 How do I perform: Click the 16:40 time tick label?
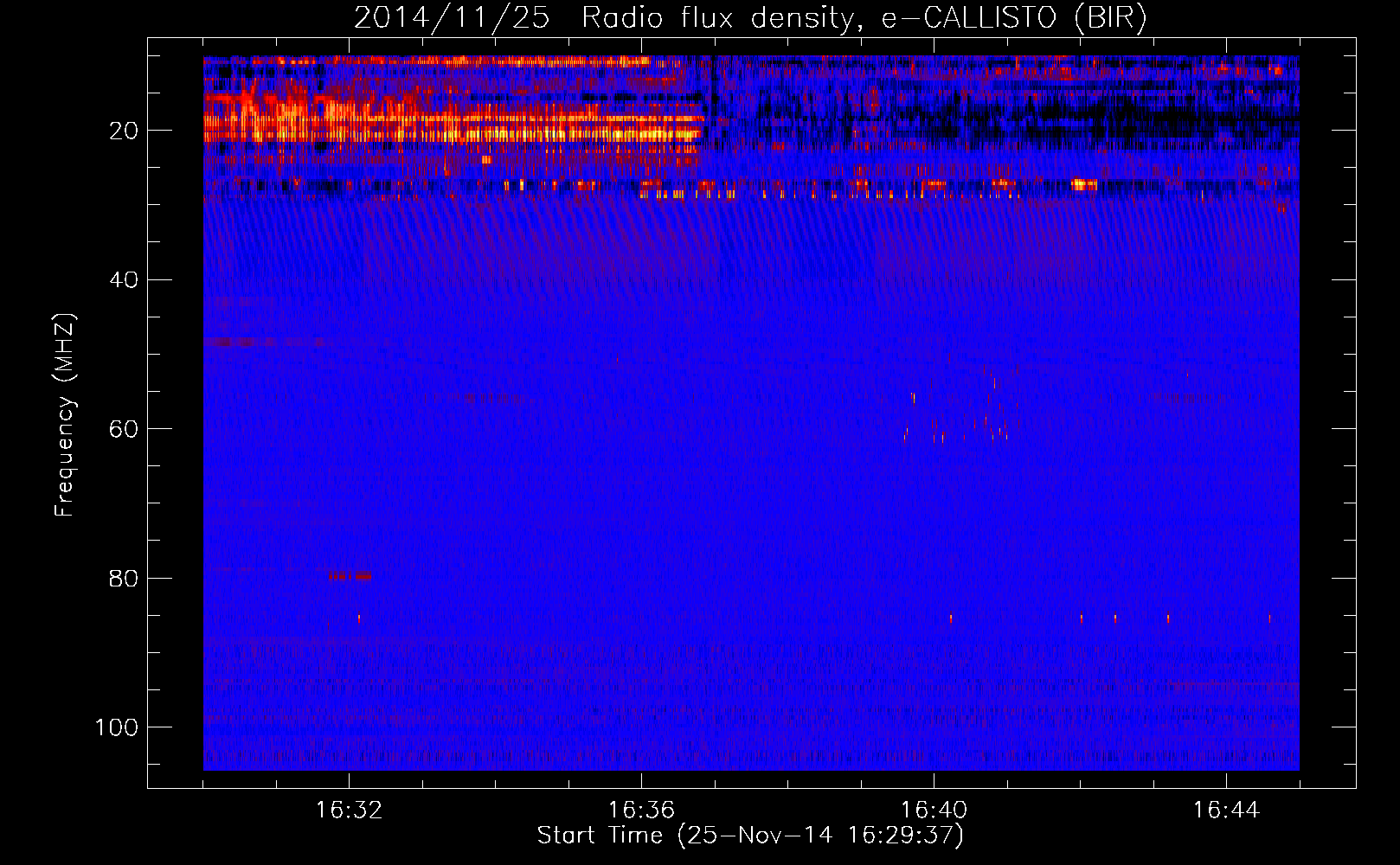point(934,811)
